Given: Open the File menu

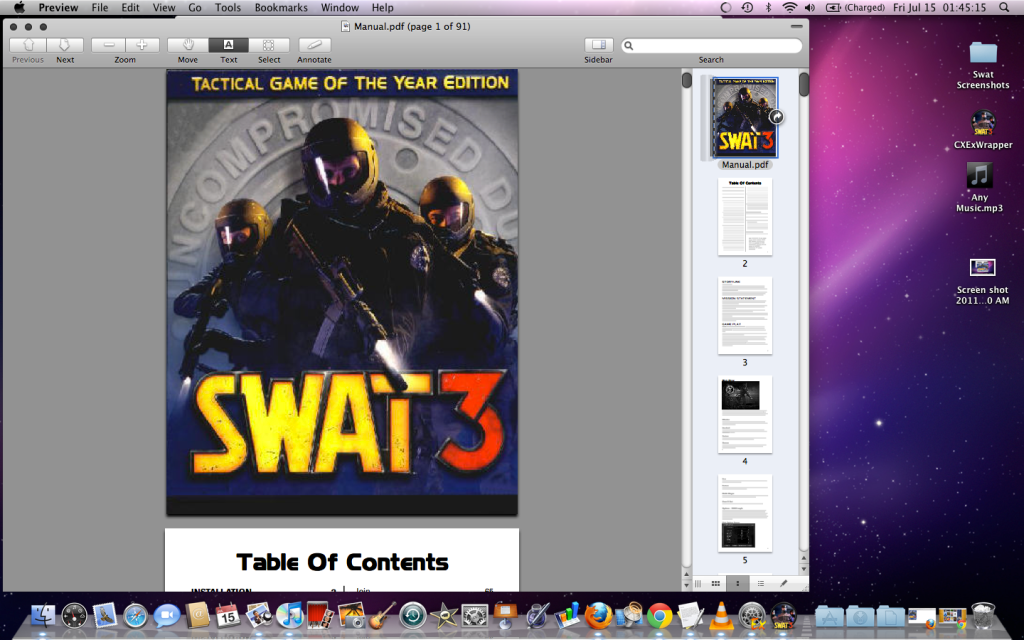Looking at the screenshot, I should click(100, 8).
